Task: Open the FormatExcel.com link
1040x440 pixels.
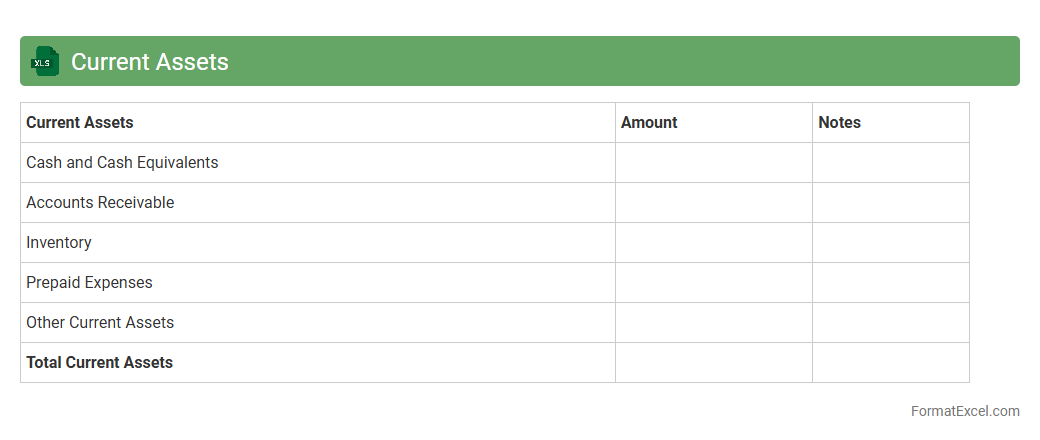Action: pos(964,411)
